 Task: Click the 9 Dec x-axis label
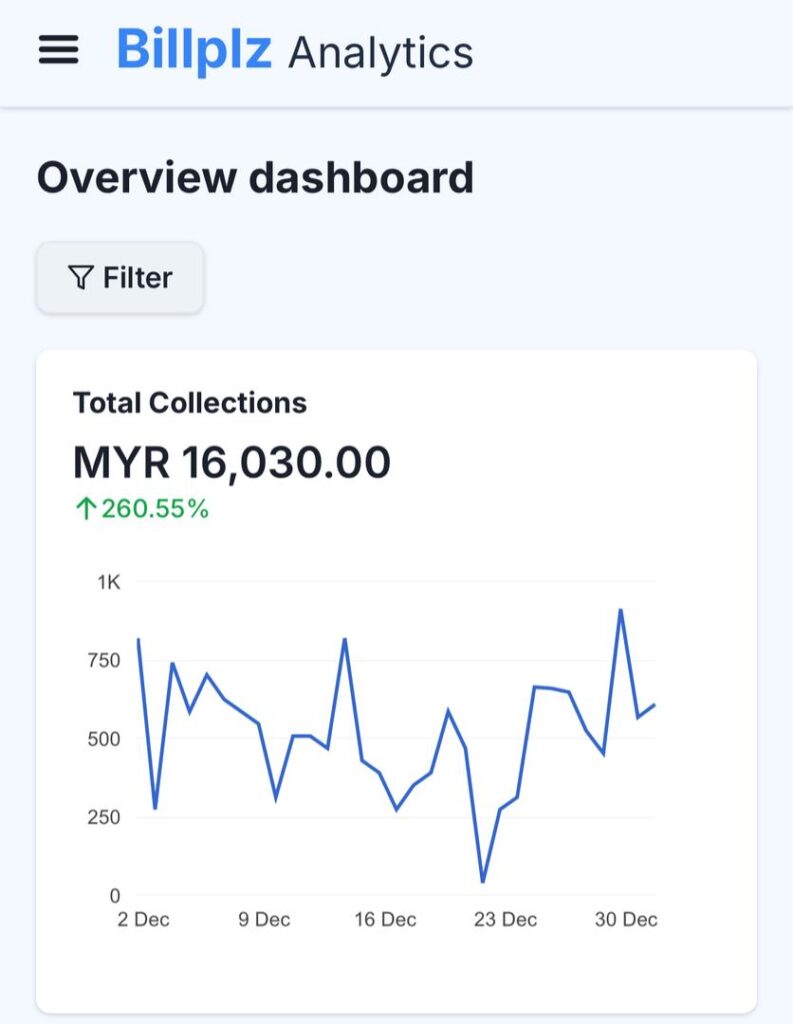tap(264, 920)
